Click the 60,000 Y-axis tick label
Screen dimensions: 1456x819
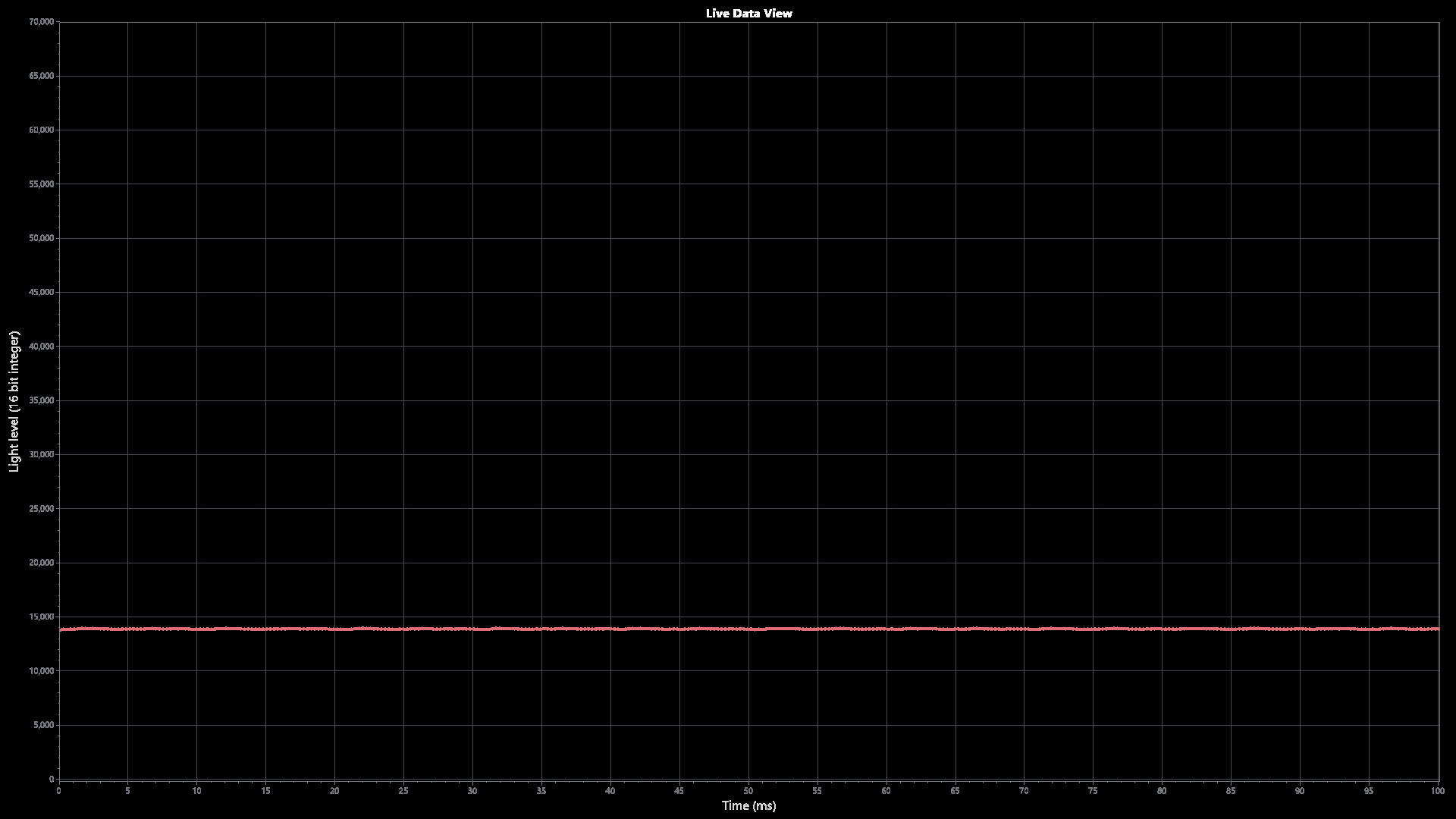[40, 130]
